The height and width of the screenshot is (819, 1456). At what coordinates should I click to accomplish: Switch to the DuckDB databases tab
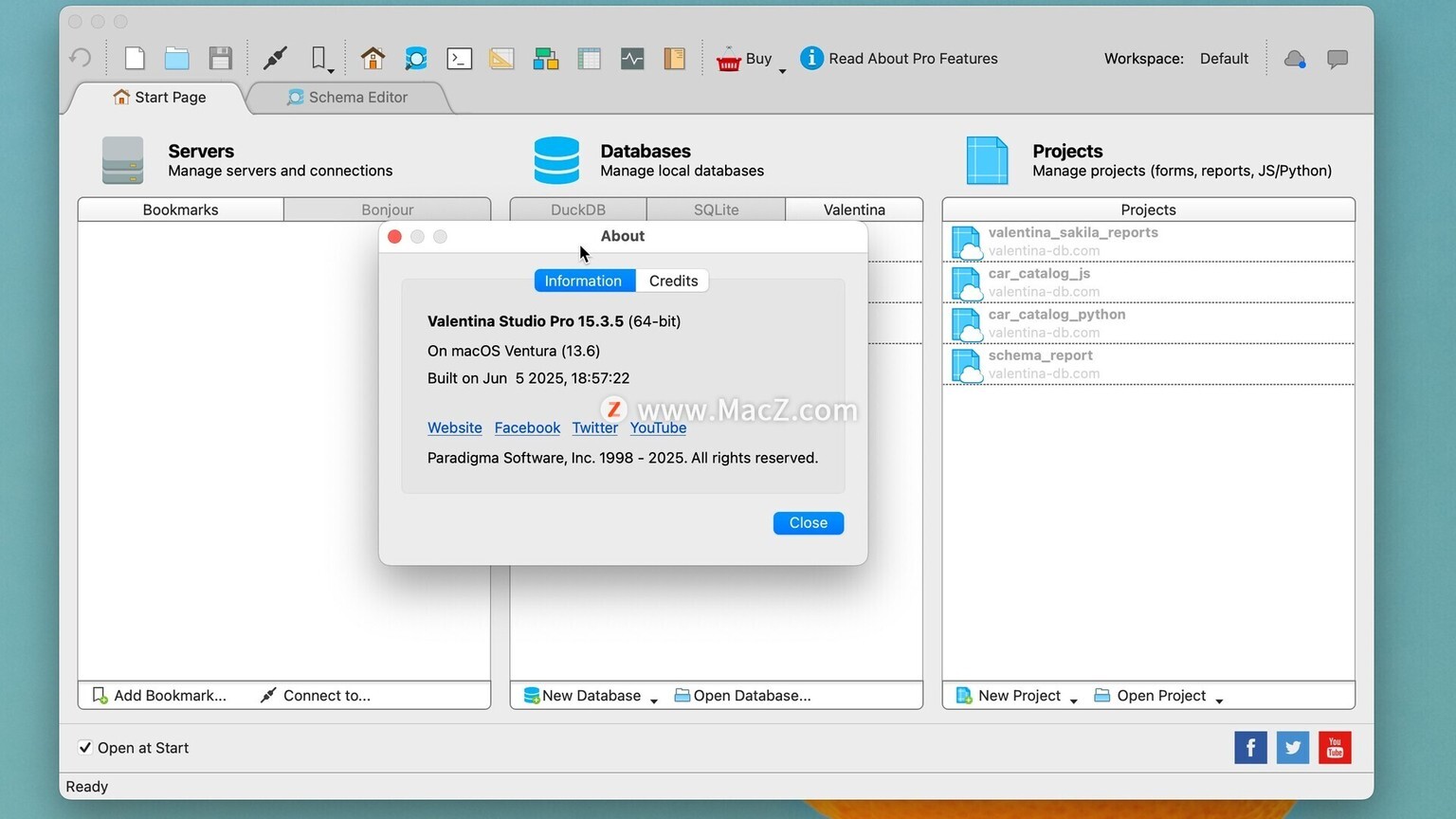point(578,209)
